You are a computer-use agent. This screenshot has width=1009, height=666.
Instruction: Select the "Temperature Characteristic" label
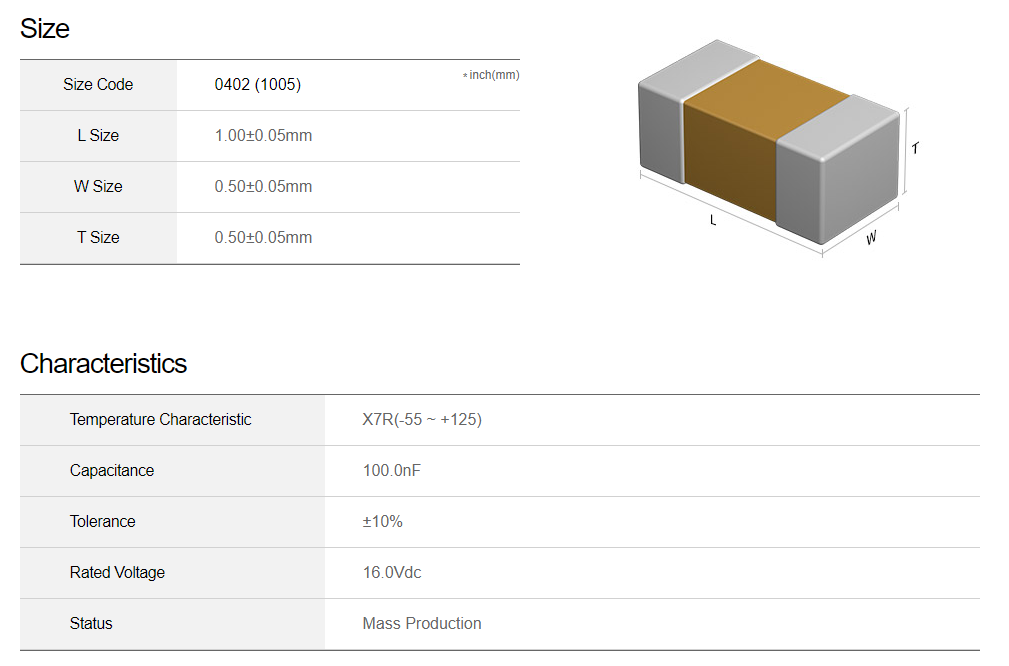point(160,420)
